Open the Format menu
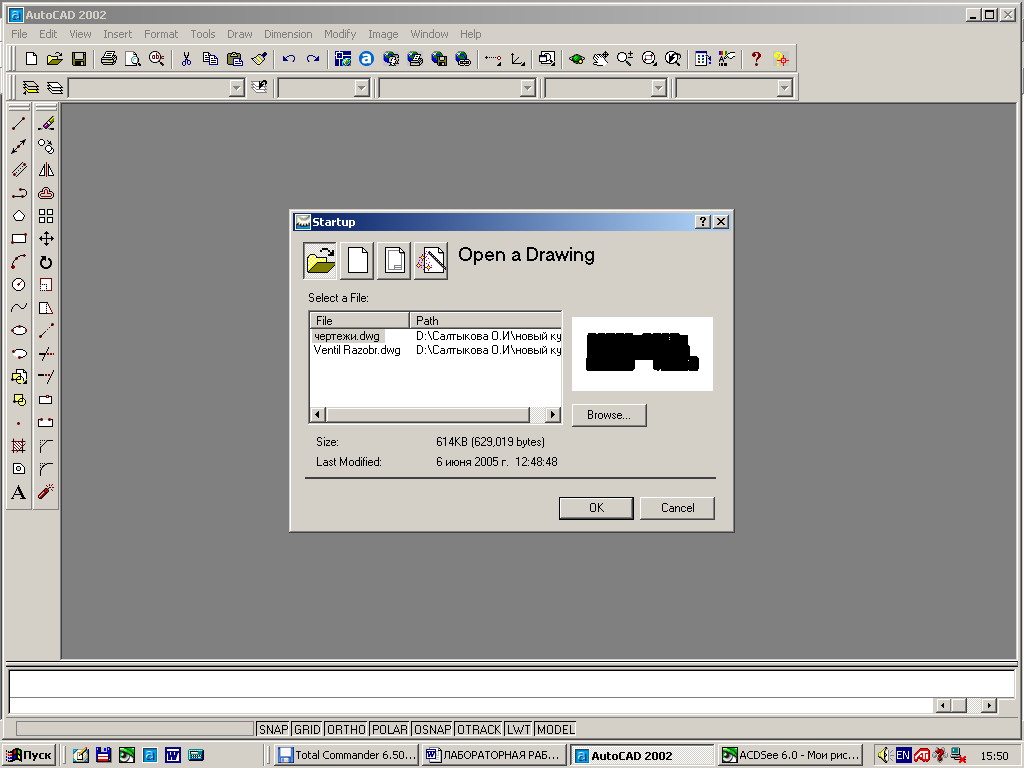This screenshot has width=1024, height=768. click(161, 34)
